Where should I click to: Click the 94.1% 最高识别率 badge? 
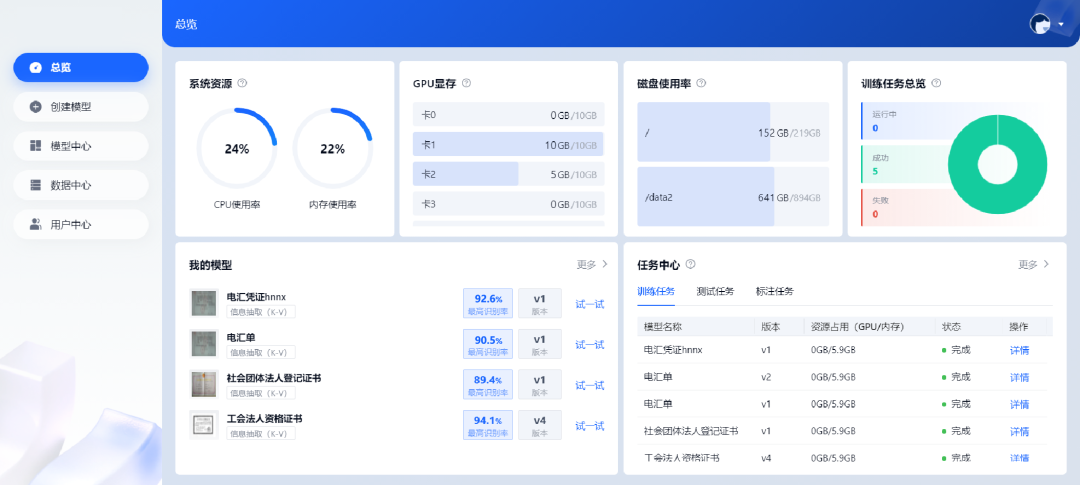488,425
